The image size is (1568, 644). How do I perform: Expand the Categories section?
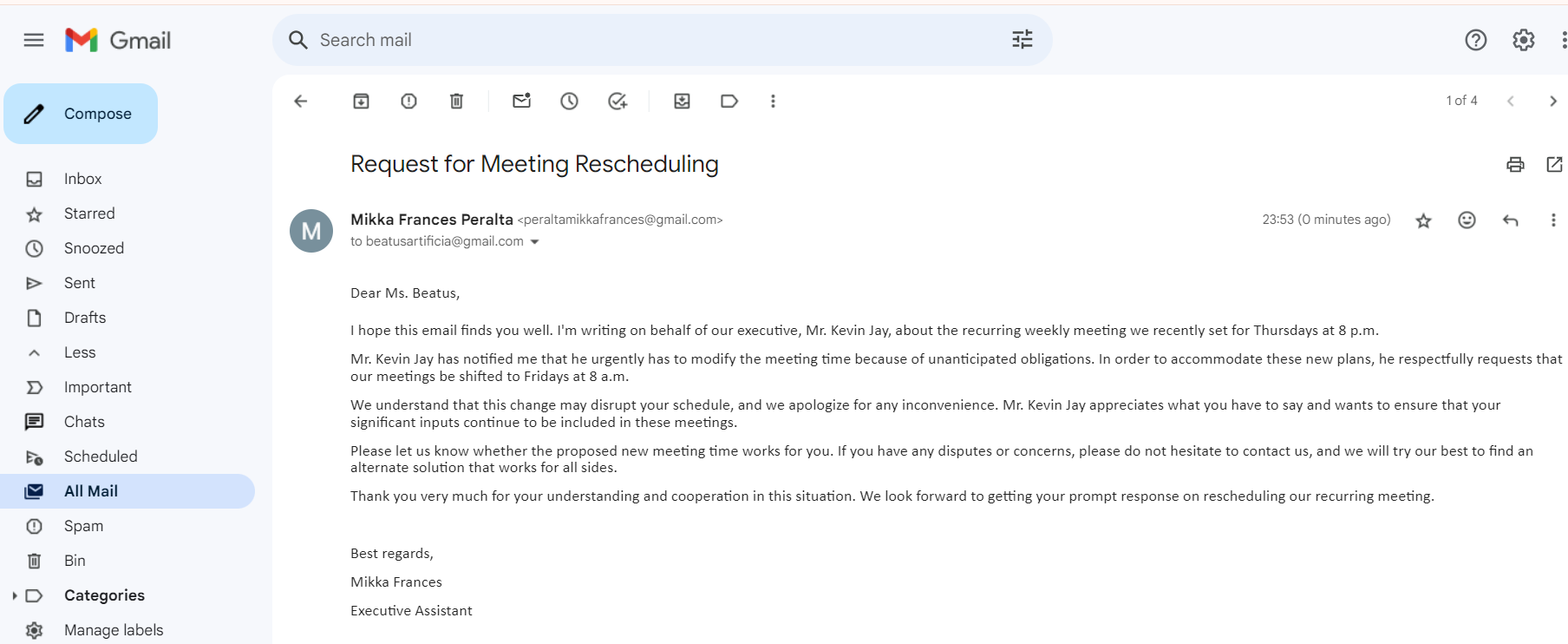tap(15, 595)
